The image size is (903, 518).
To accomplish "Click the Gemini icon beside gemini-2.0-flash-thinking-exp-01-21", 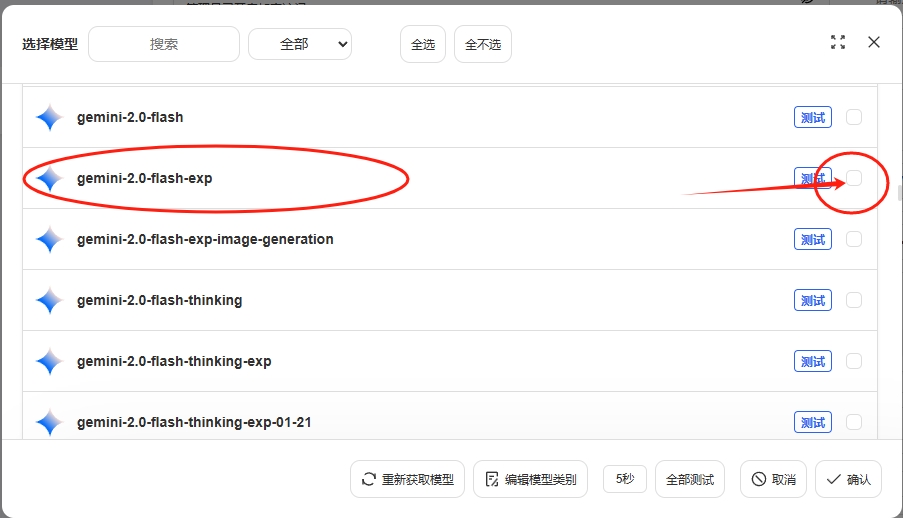I will (x=50, y=423).
